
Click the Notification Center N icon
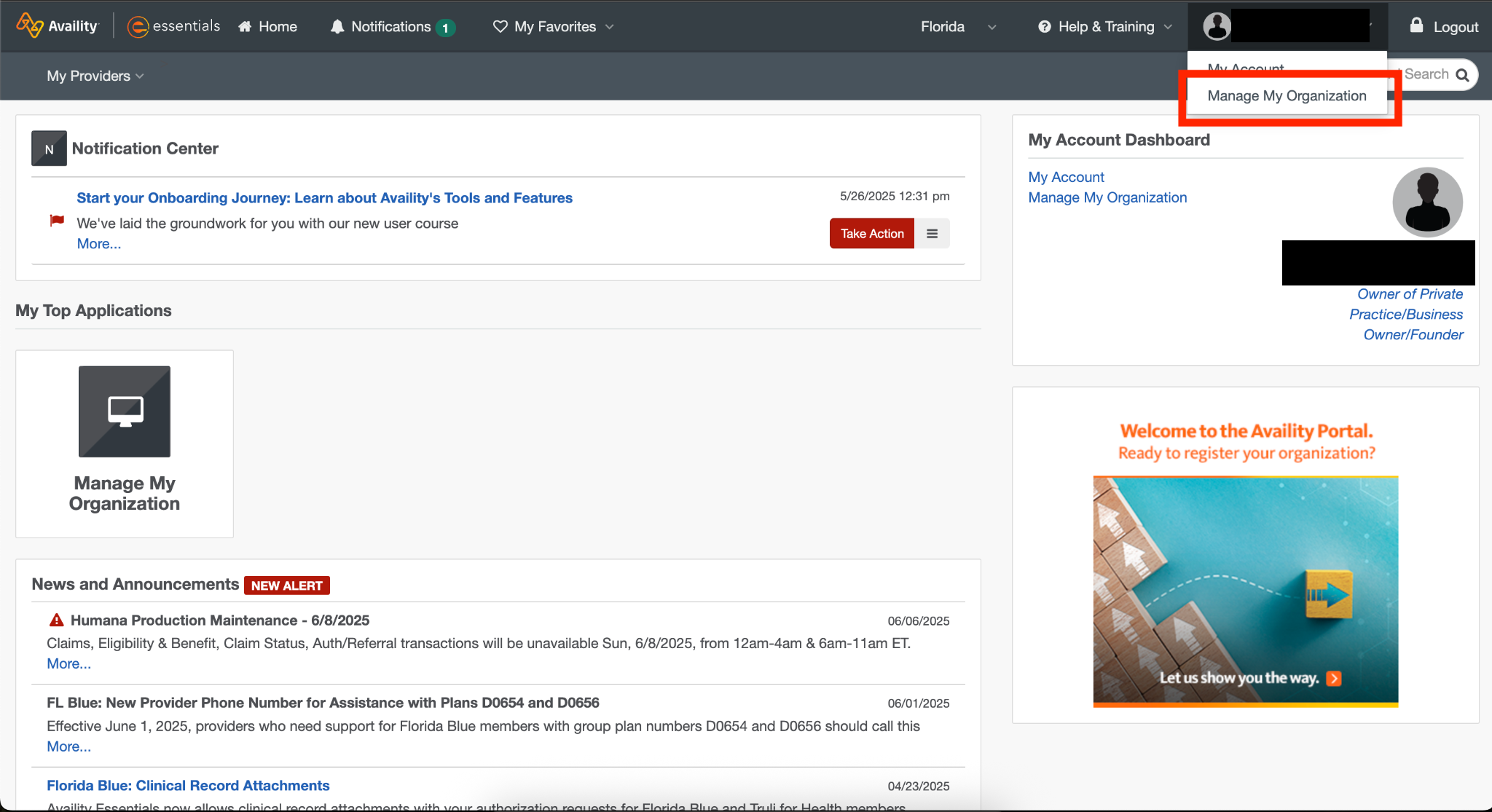49,149
